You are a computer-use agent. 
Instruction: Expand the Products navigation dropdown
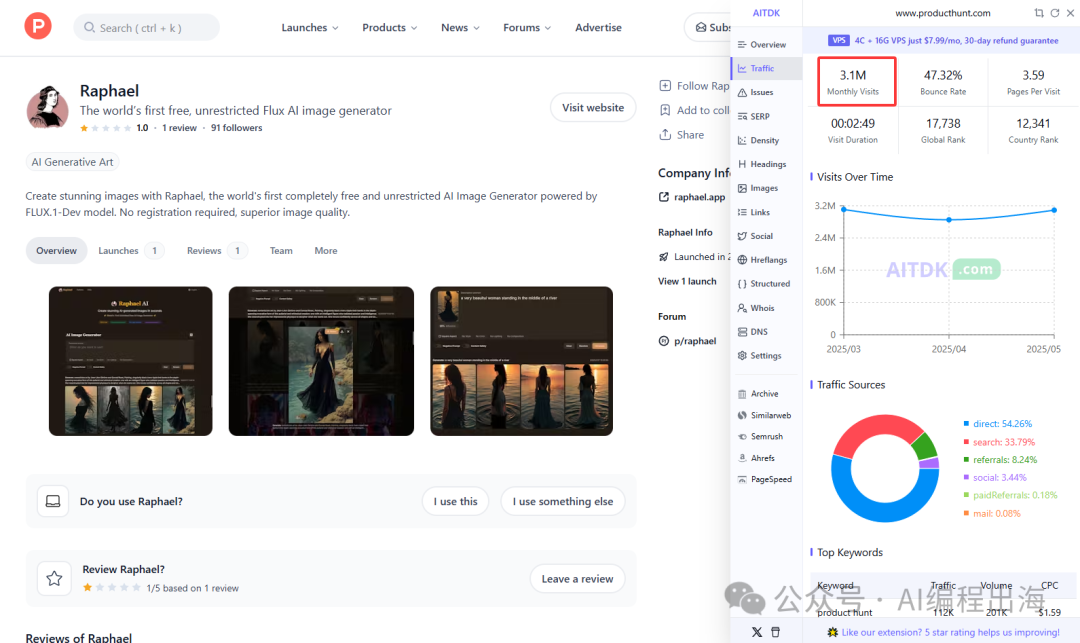point(390,28)
